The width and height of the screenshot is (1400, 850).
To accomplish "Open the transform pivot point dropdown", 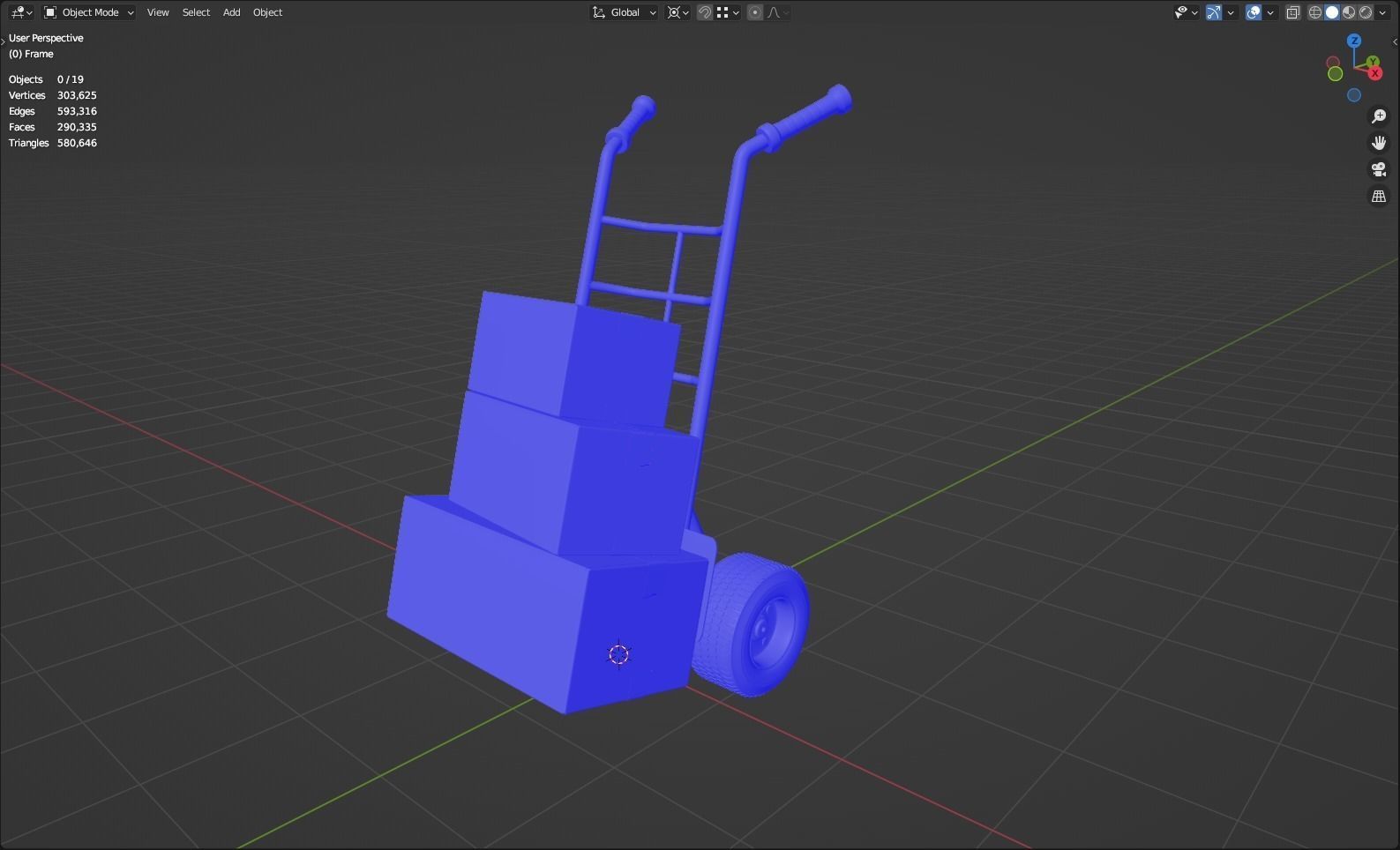I will tap(678, 12).
